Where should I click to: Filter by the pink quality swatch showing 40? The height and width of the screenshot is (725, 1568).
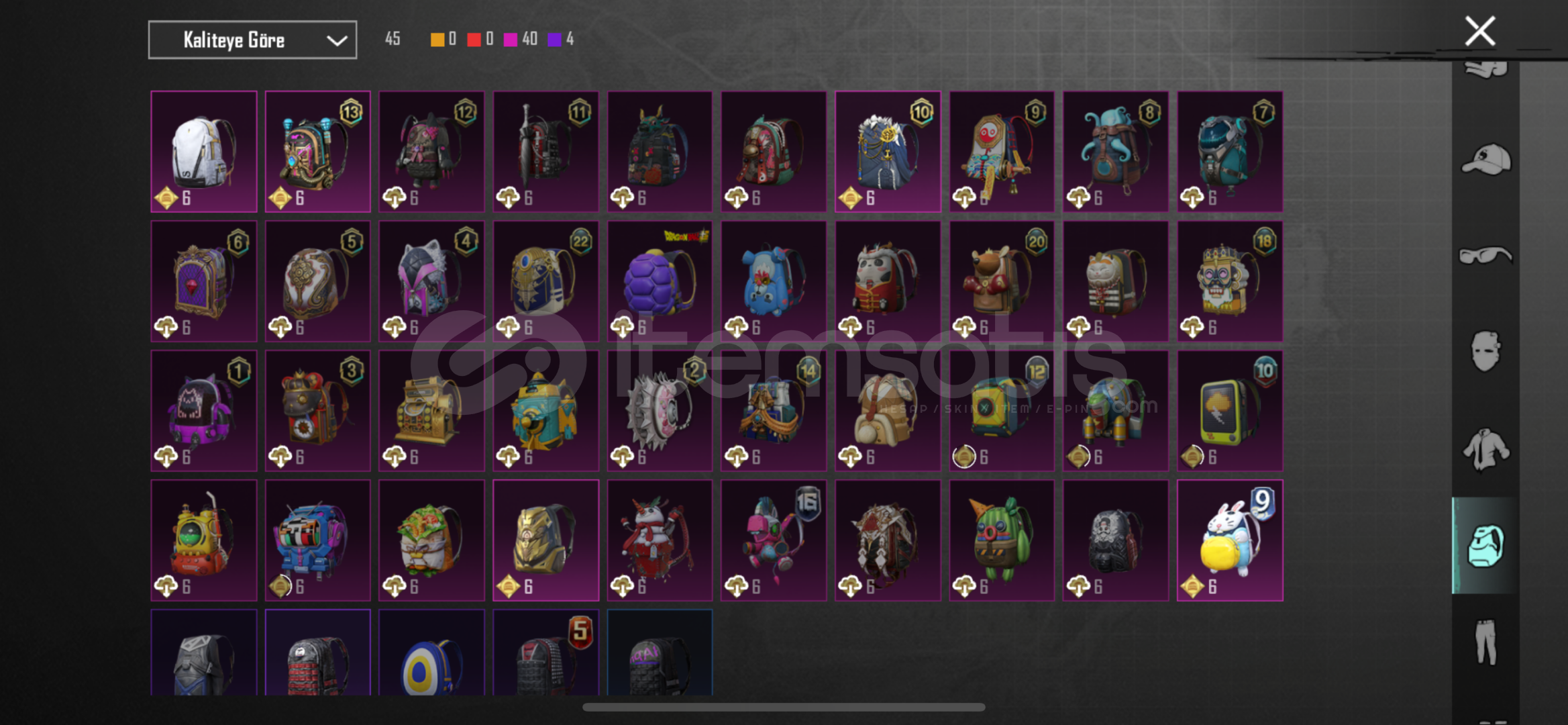point(511,40)
